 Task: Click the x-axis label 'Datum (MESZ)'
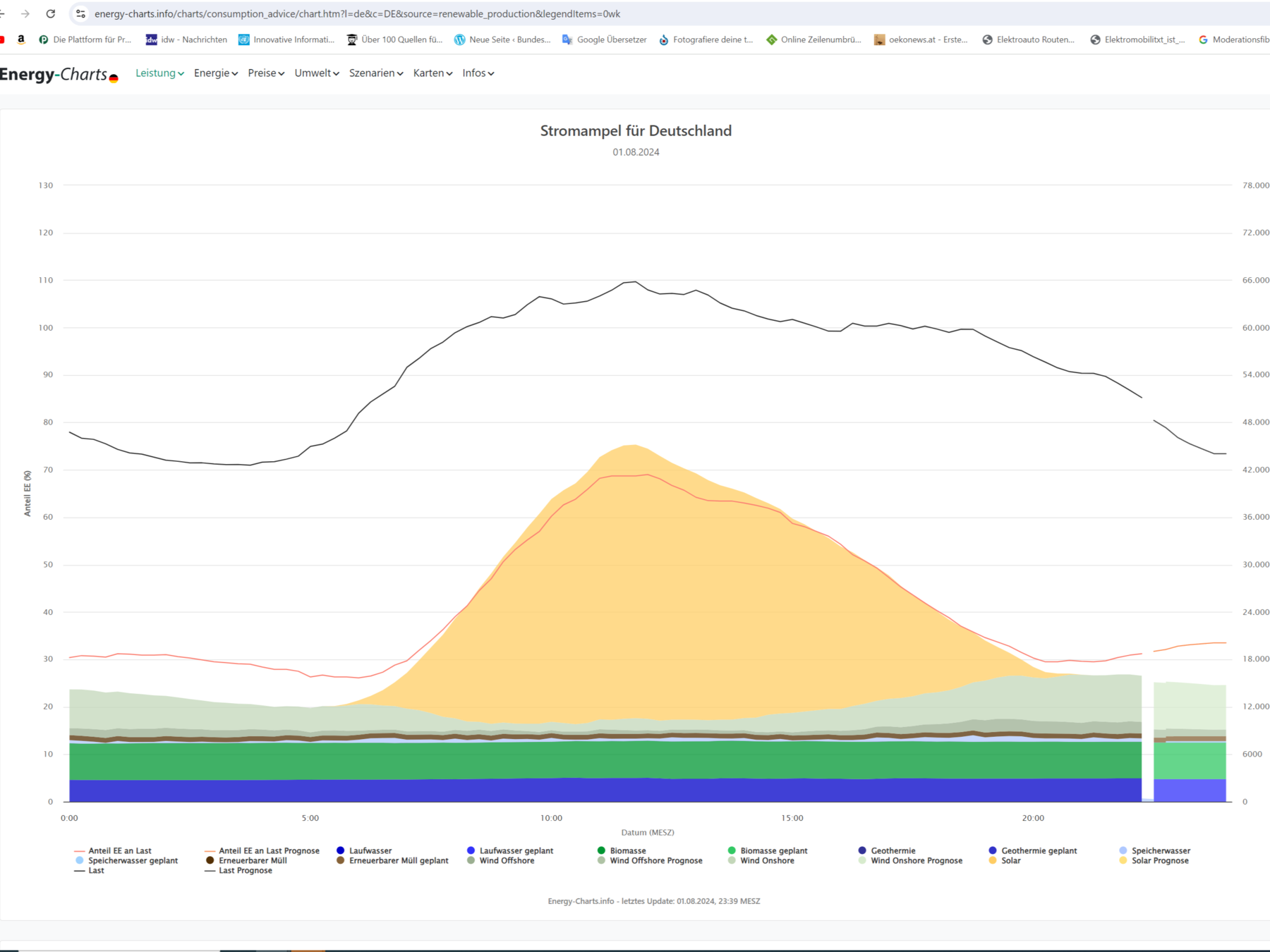pos(648,833)
